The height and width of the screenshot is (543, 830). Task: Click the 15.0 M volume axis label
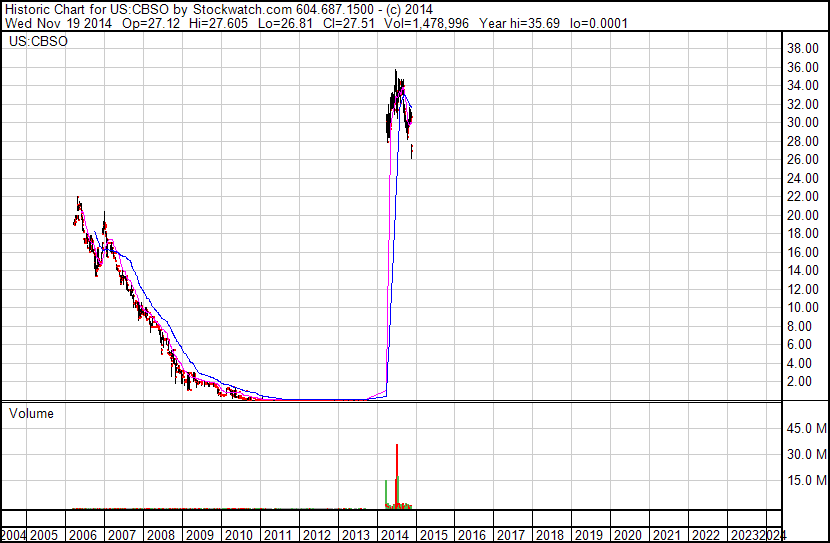[806, 480]
